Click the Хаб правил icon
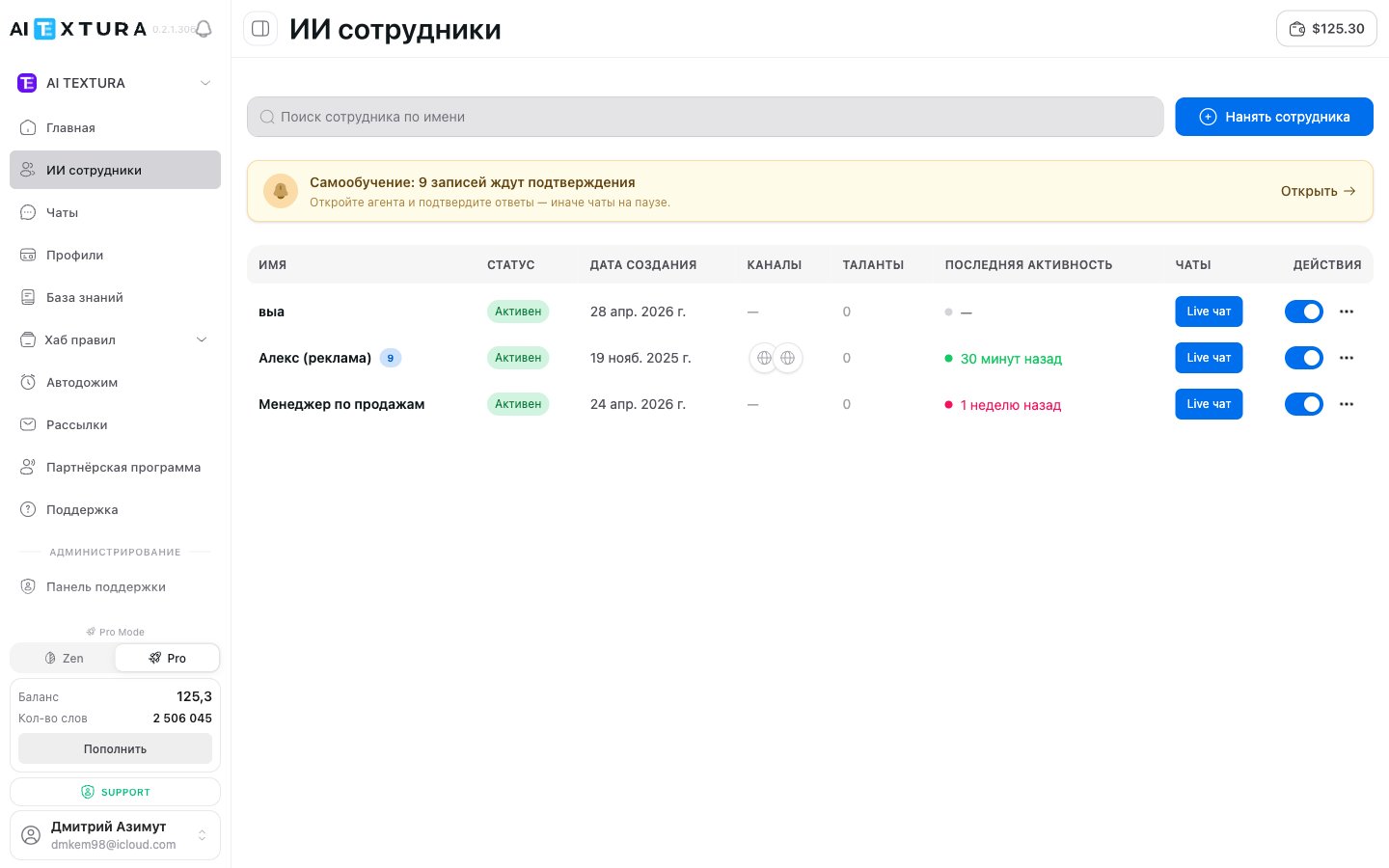The height and width of the screenshot is (868, 1389). click(28, 339)
